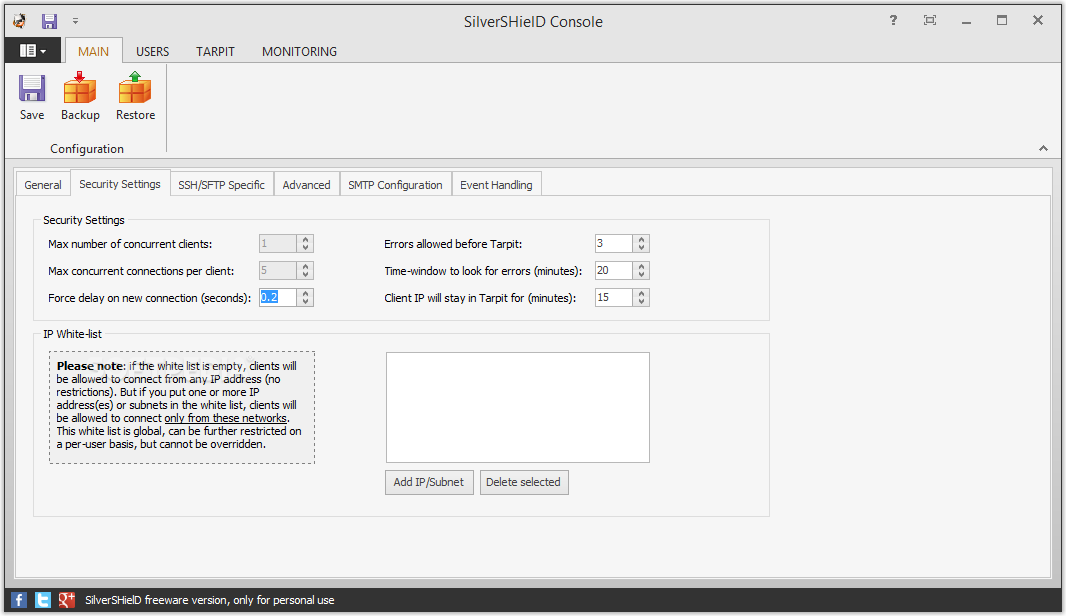This screenshot has width=1066, height=616.
Task: Open the quick access toolbar customize arrow
Action: [75, 21]
